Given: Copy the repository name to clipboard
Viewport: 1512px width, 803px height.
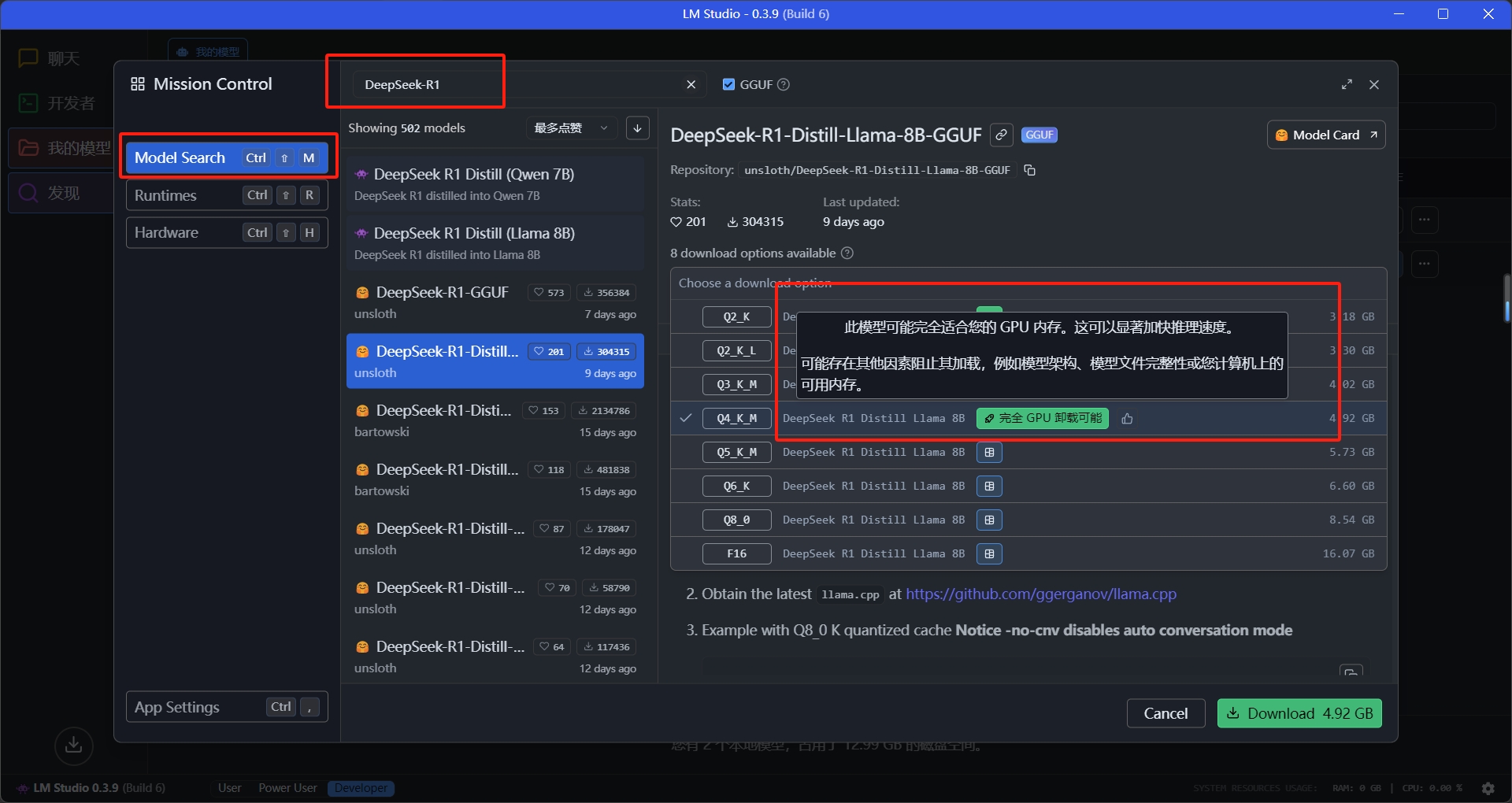Looking at the screenshot, I should [1029, 170].
